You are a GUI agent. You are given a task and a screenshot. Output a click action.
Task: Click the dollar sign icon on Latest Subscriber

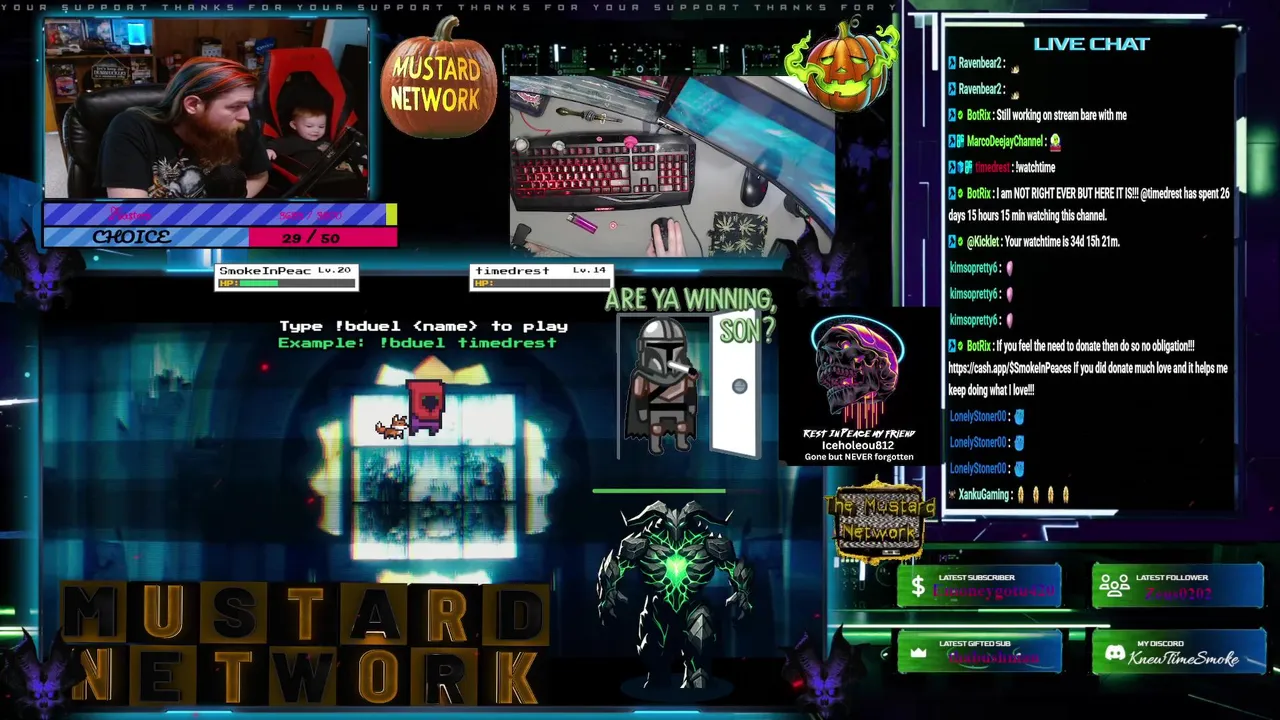click(917, 588)
